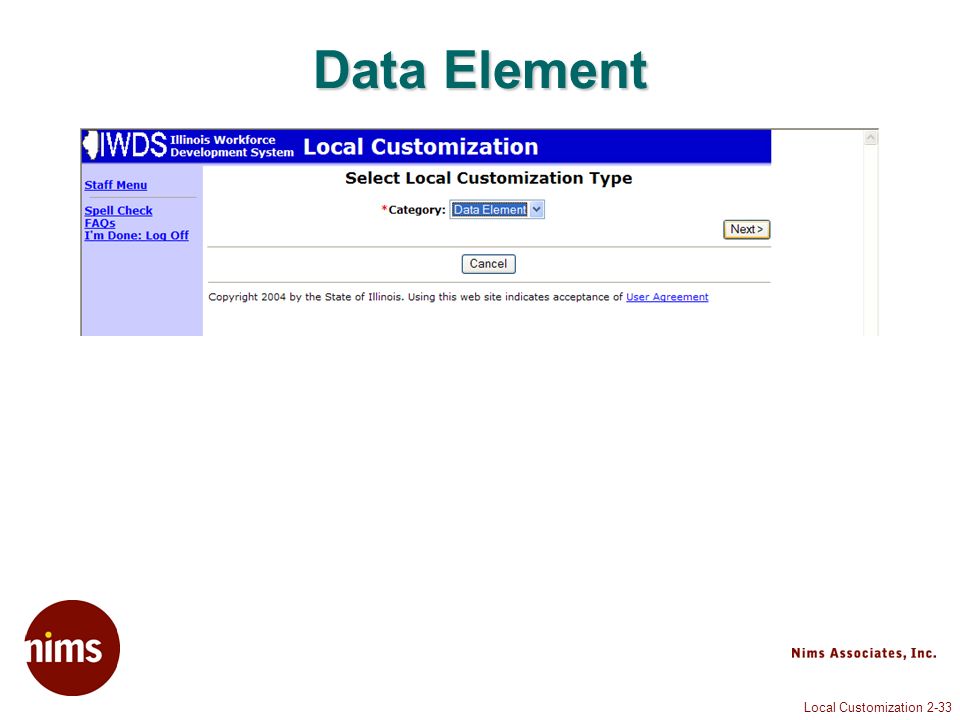
Task: Open the Staff Menu link
Action: 116,185
